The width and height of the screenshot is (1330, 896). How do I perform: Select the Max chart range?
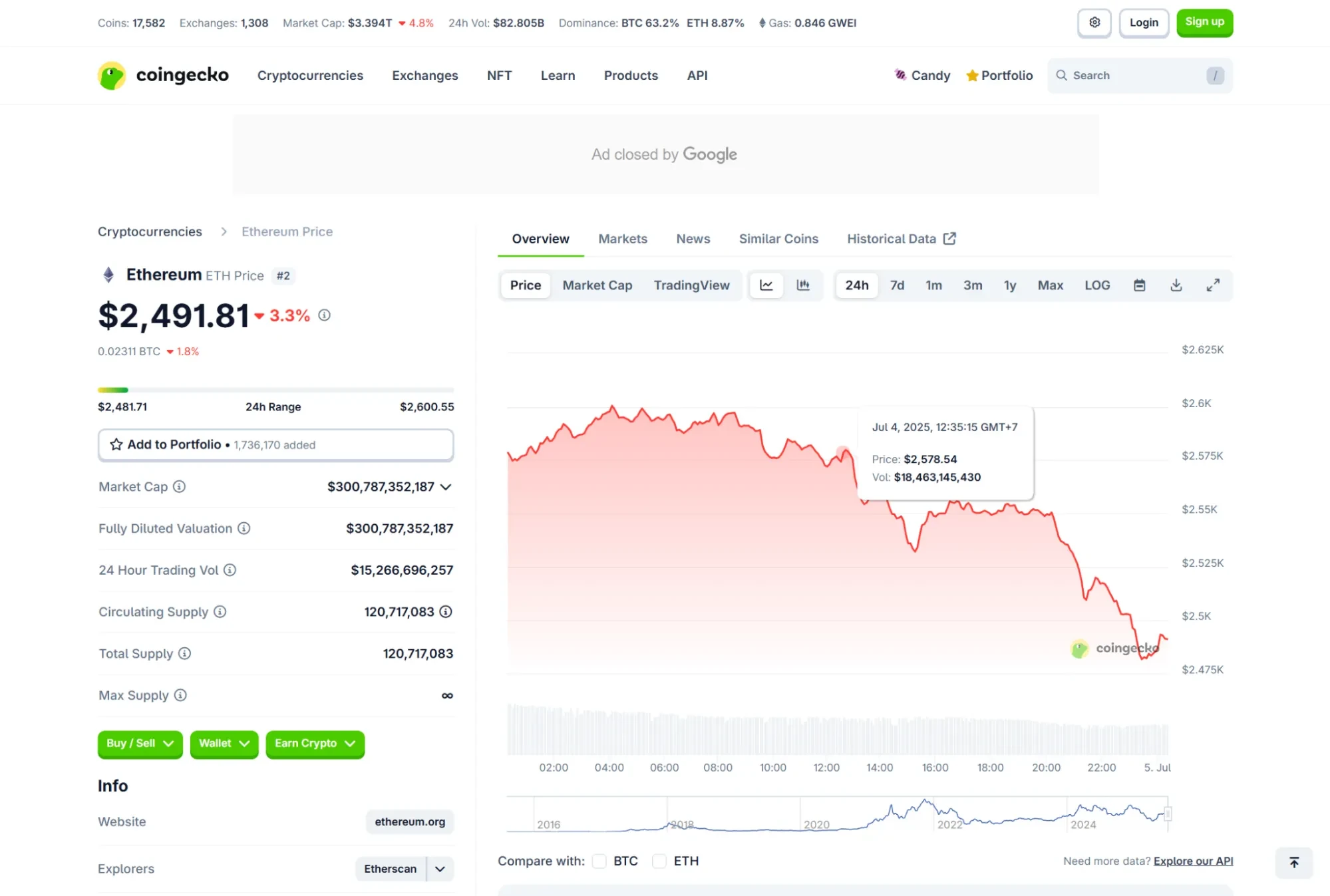1050,285
